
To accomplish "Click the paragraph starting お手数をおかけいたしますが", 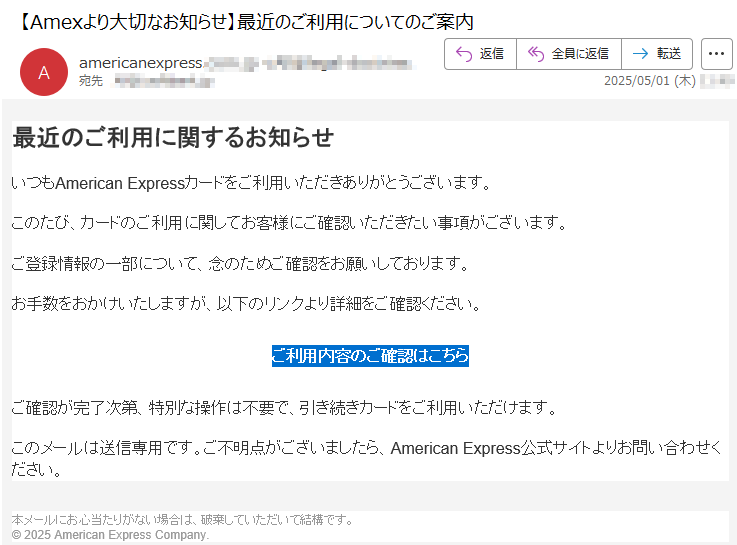I will click(x=246, y=304).
